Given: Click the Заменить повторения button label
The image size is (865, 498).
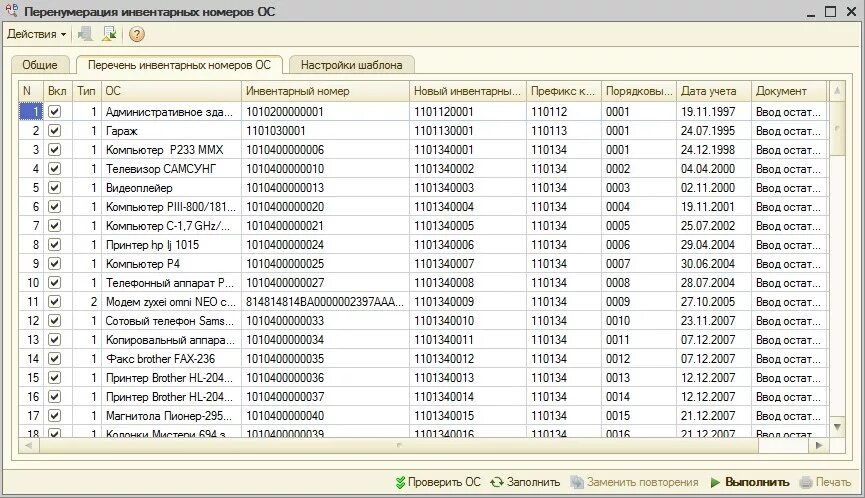Looking at the screenshot, I should tap(643, 482).
